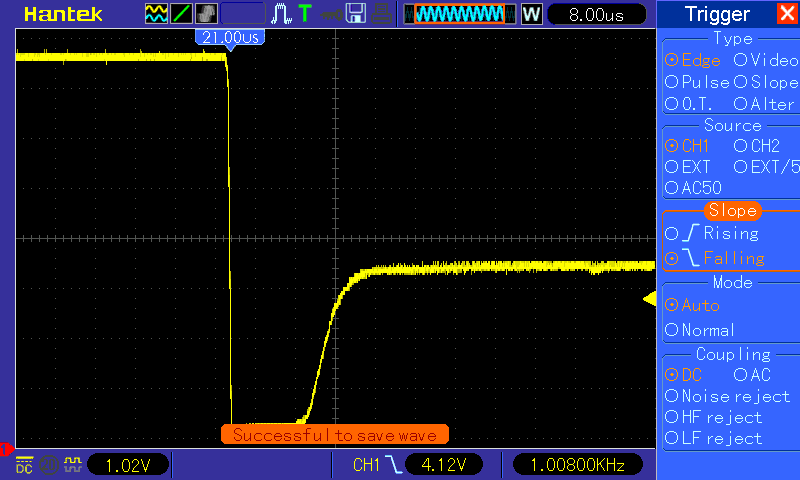Click the bandwidth limit 20 icon
The height and width of the screenshot is (480, 800).
pos(49,465)
